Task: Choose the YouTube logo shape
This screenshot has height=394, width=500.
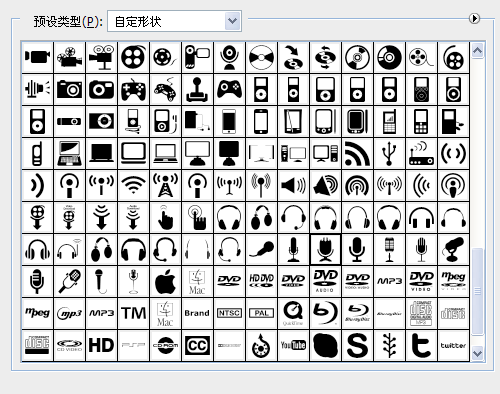Action: 293,345
